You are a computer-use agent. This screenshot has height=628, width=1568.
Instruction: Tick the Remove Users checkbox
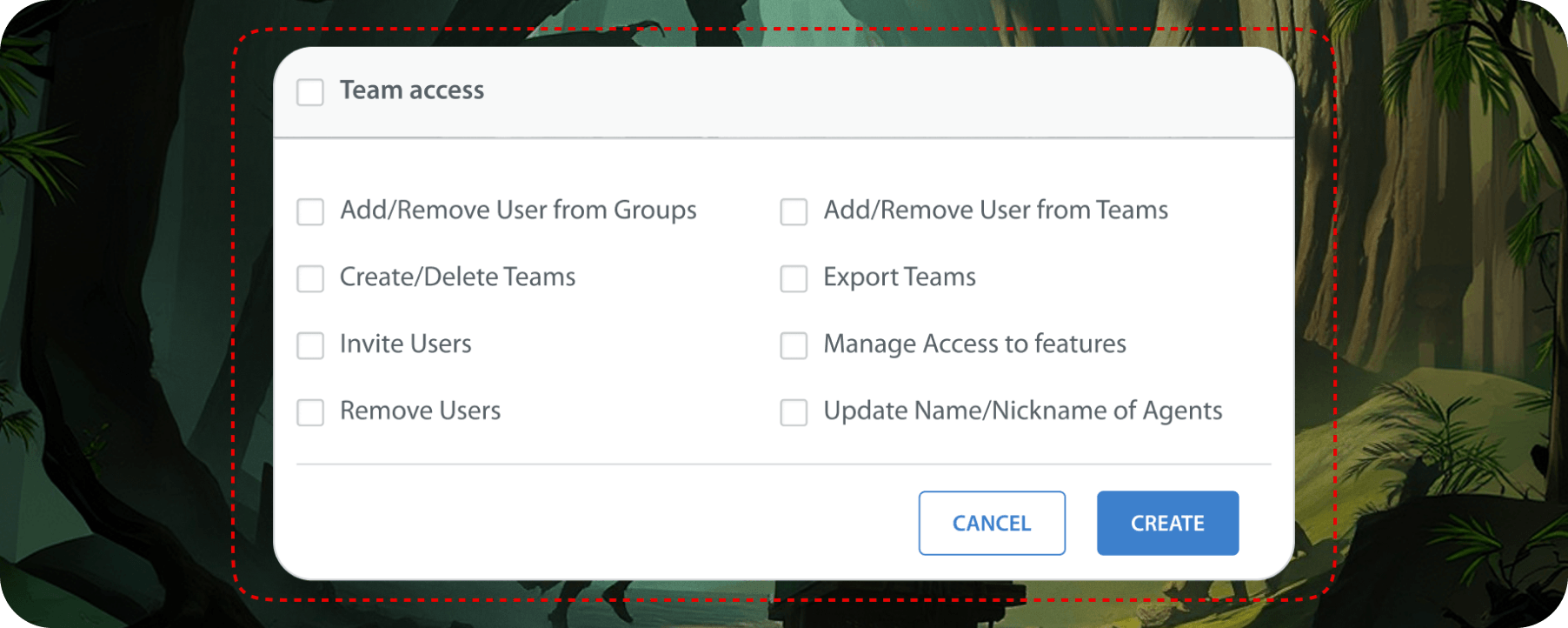(310, 412)
